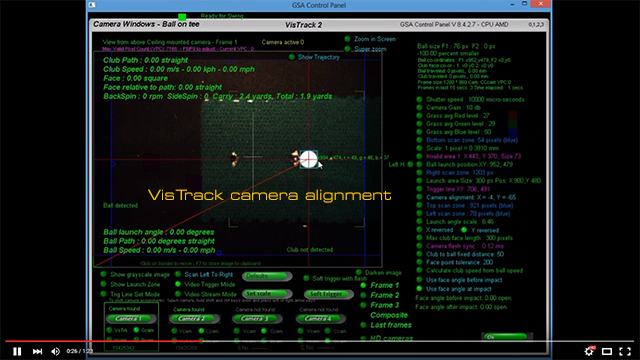This screenshot has width=640, height=360.
Task: Select Camera 1 button
Action: [x=131, y=318]
